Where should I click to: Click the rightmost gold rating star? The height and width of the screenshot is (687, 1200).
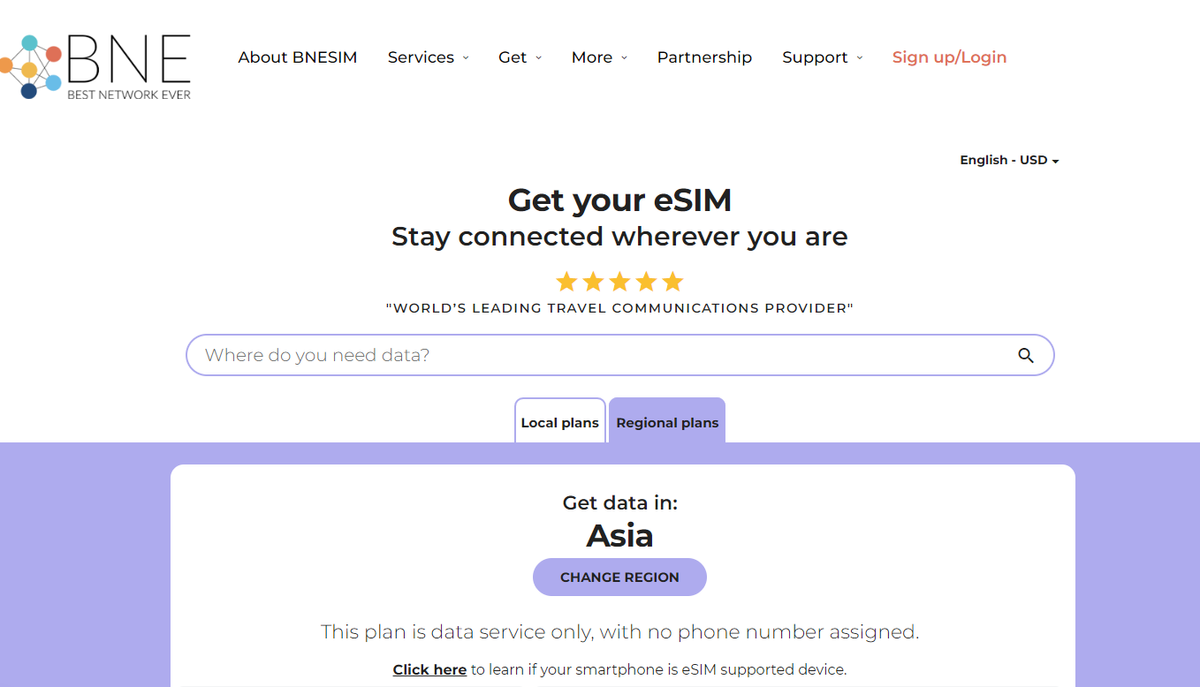672,281
